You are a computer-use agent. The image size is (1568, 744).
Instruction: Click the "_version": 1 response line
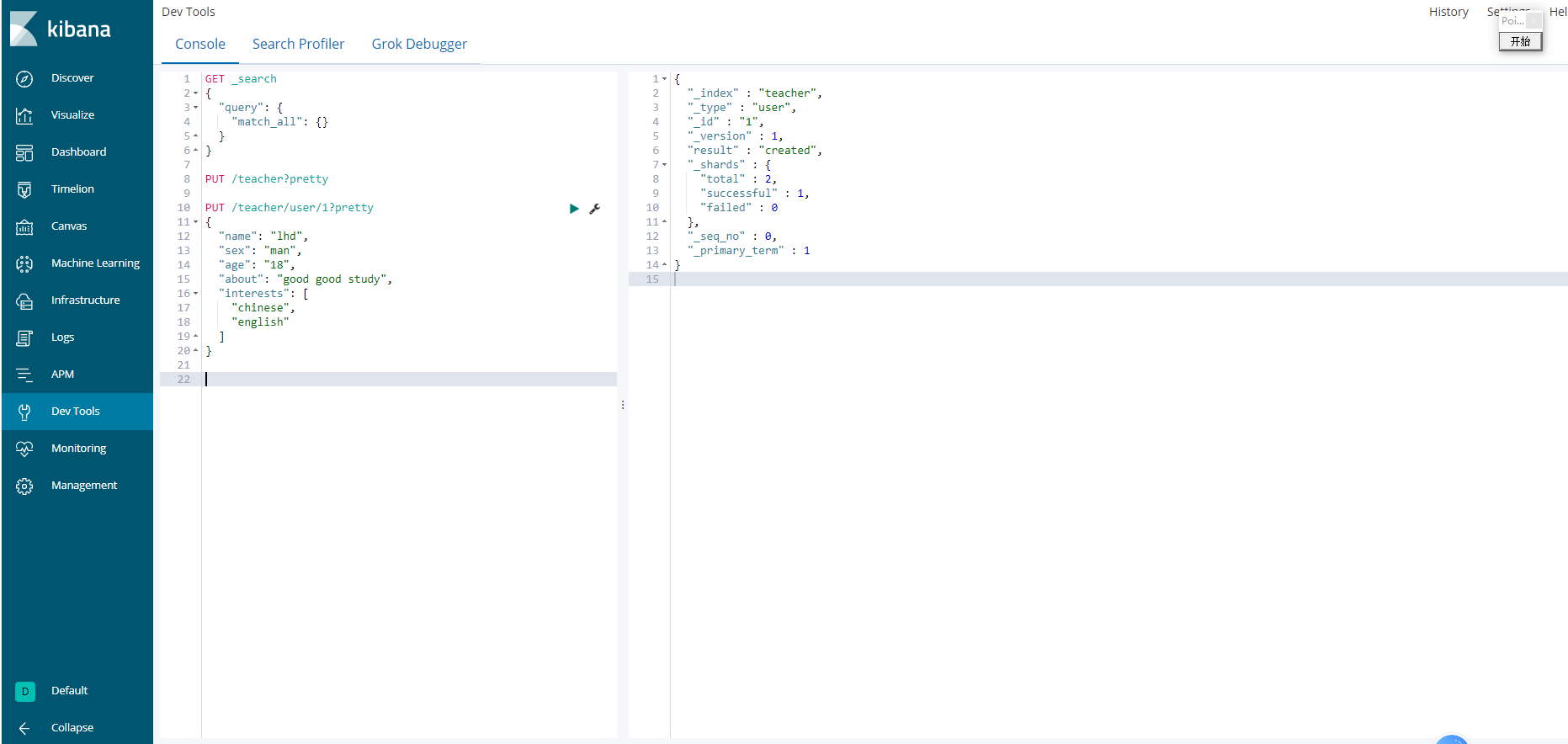tap(736, 136)
